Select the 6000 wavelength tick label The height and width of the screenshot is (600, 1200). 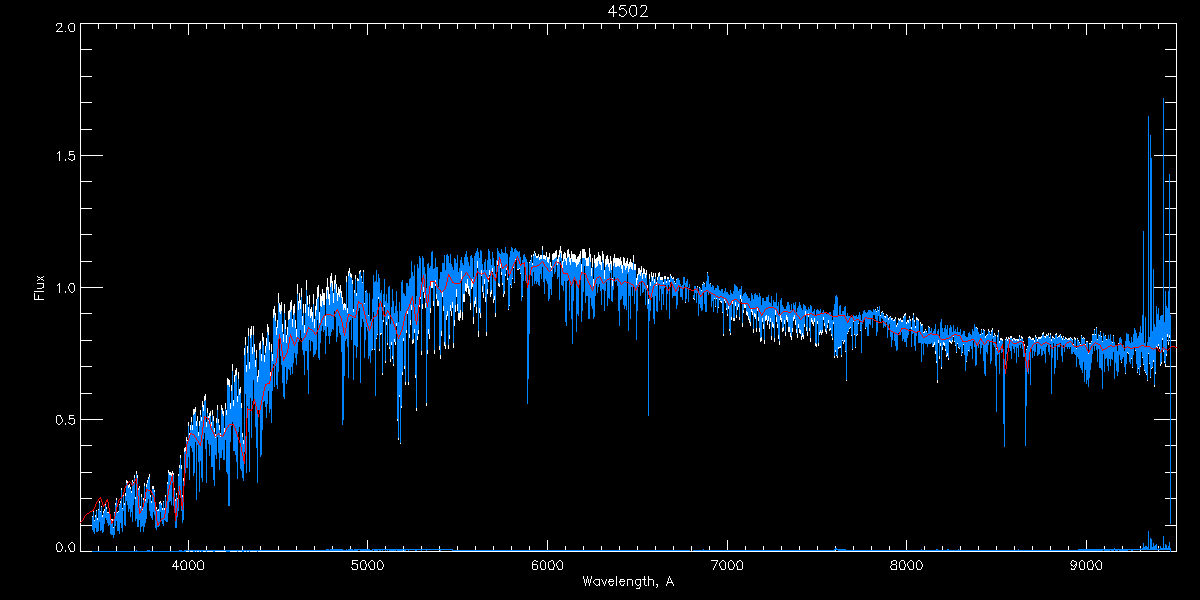click(547, 565)
